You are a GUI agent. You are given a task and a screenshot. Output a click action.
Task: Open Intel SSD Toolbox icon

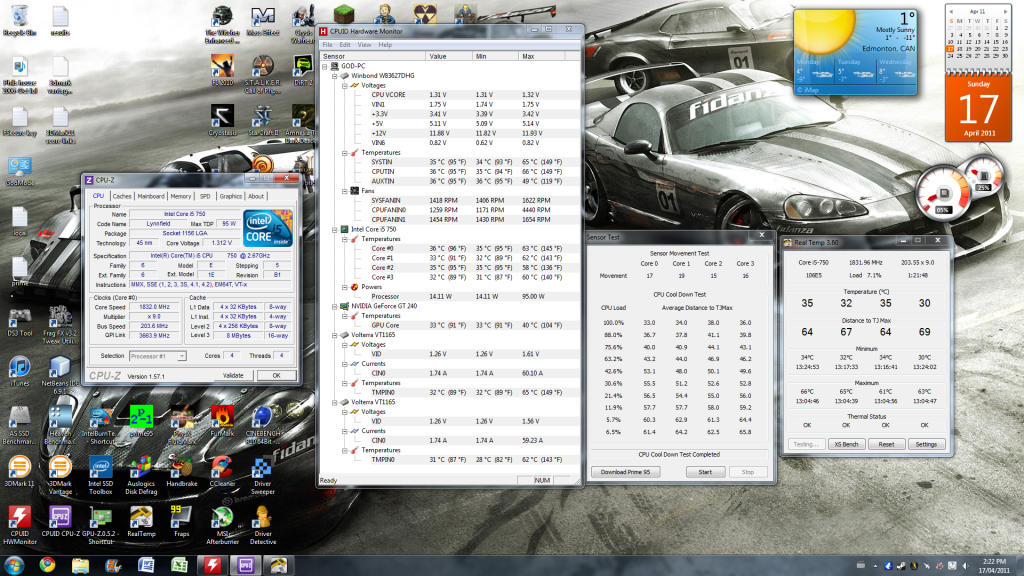[101, 475]
